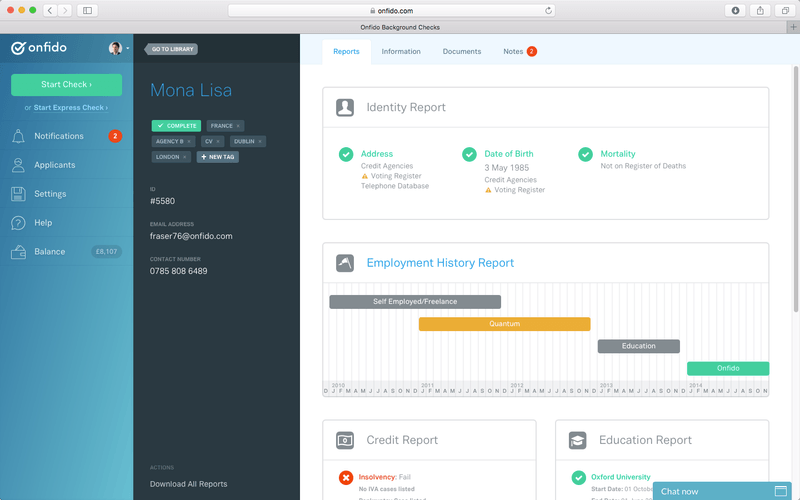This screenshot has width=800, height=500.
Task: Select the Education timeline bar
Action: [x=639, y=346]
